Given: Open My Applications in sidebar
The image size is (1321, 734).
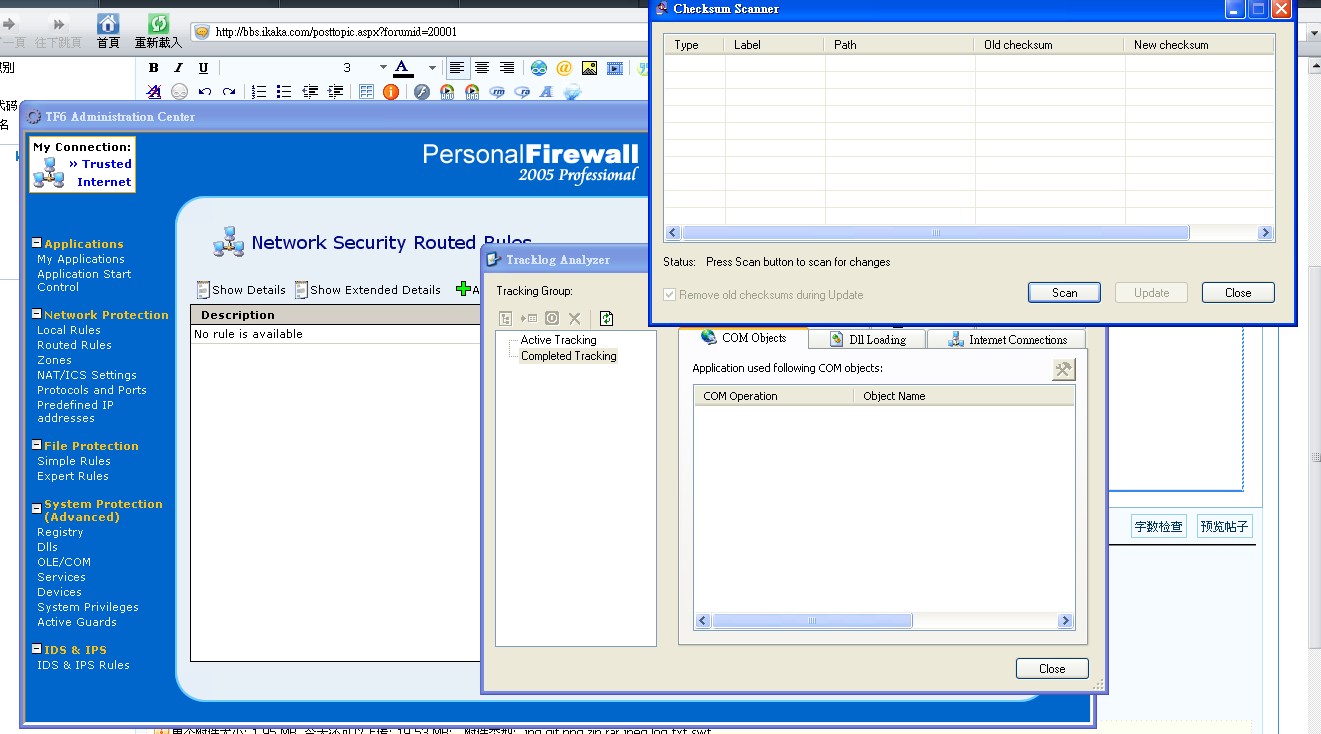Looking at the screenshot, I should pos(81,259).
